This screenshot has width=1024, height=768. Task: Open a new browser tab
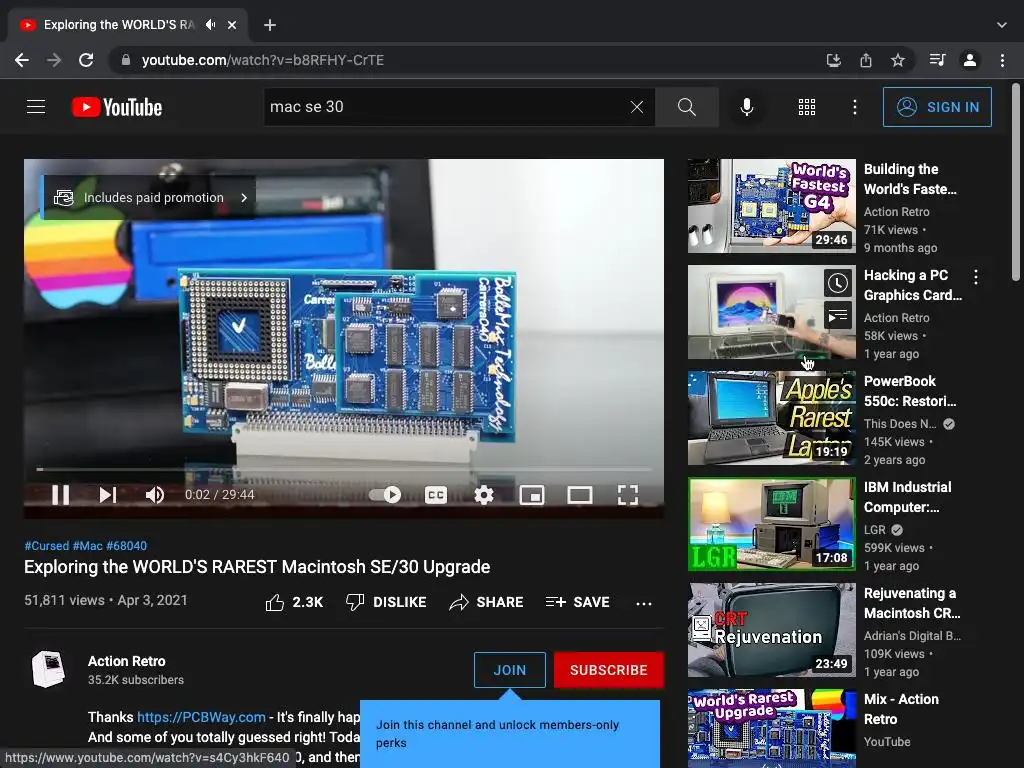270,25
